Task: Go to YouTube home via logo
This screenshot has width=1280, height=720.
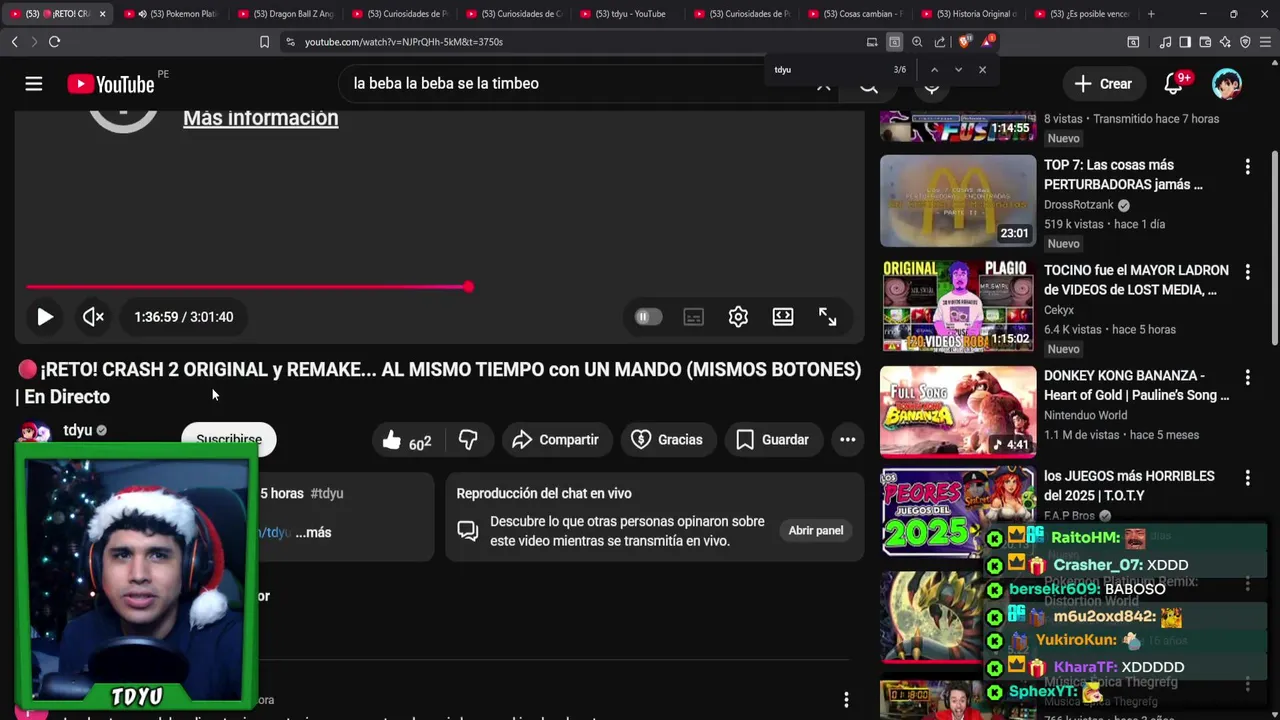Action: click(110, 84)
